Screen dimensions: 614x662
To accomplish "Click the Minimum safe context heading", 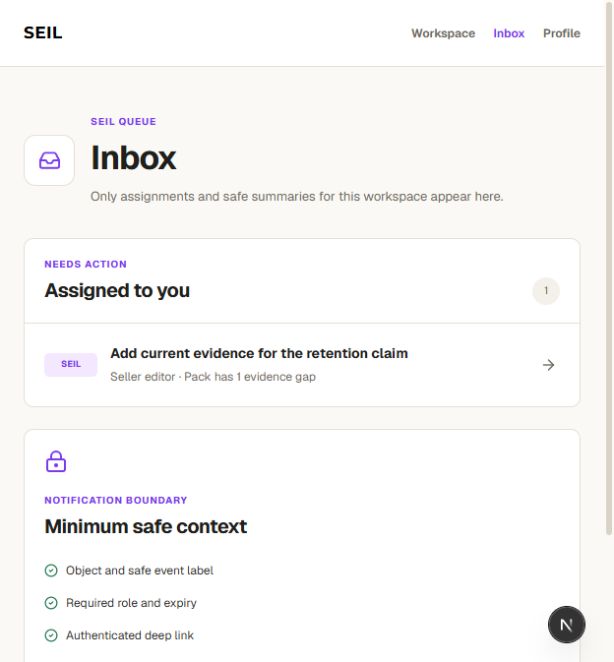I will 146,526.
